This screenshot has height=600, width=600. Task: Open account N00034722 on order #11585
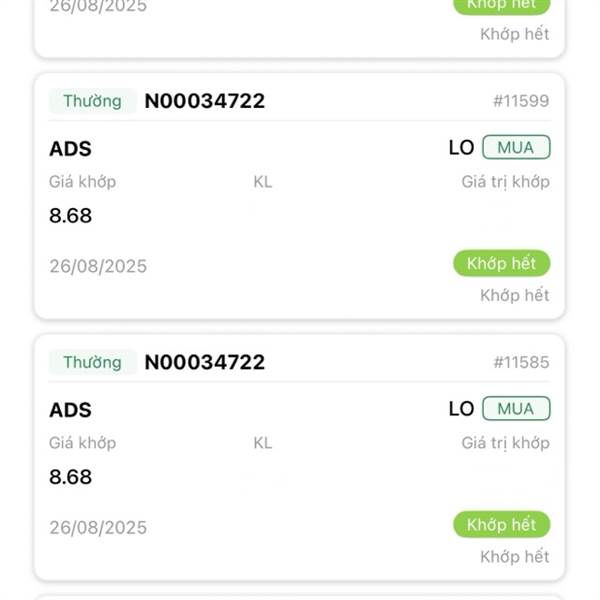205,362
